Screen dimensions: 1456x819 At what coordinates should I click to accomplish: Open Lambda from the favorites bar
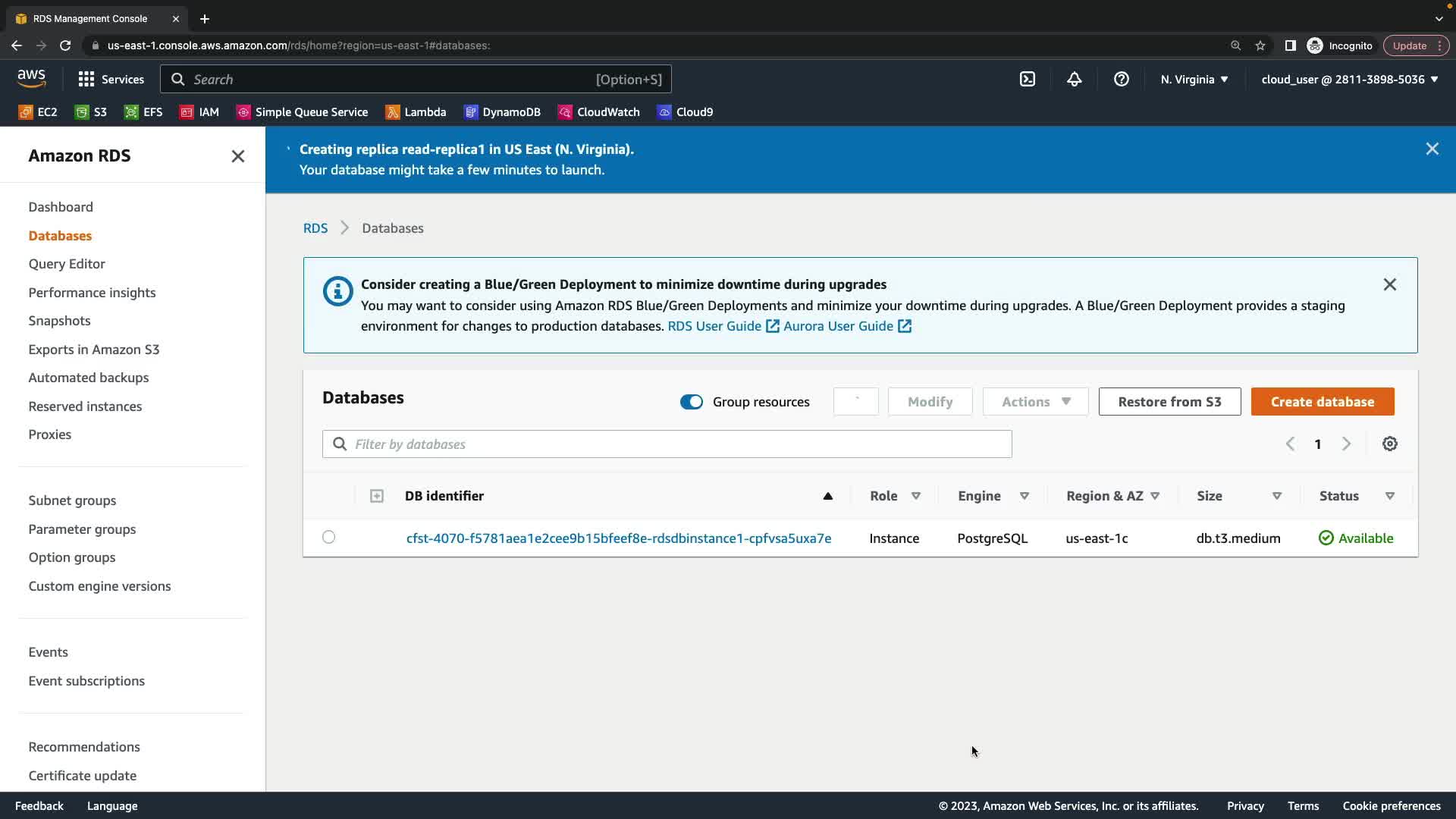click(416, 111)
